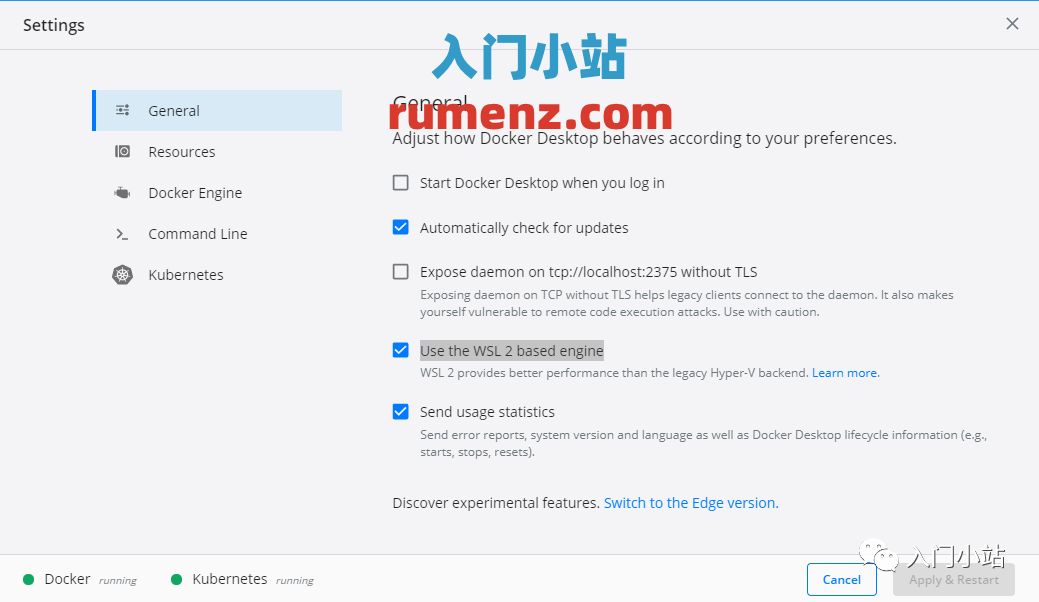Click the Kubernetes wheel icon
Image resolution: width=1039 pixels, height=602 pixels.
[x=123, y=275]
